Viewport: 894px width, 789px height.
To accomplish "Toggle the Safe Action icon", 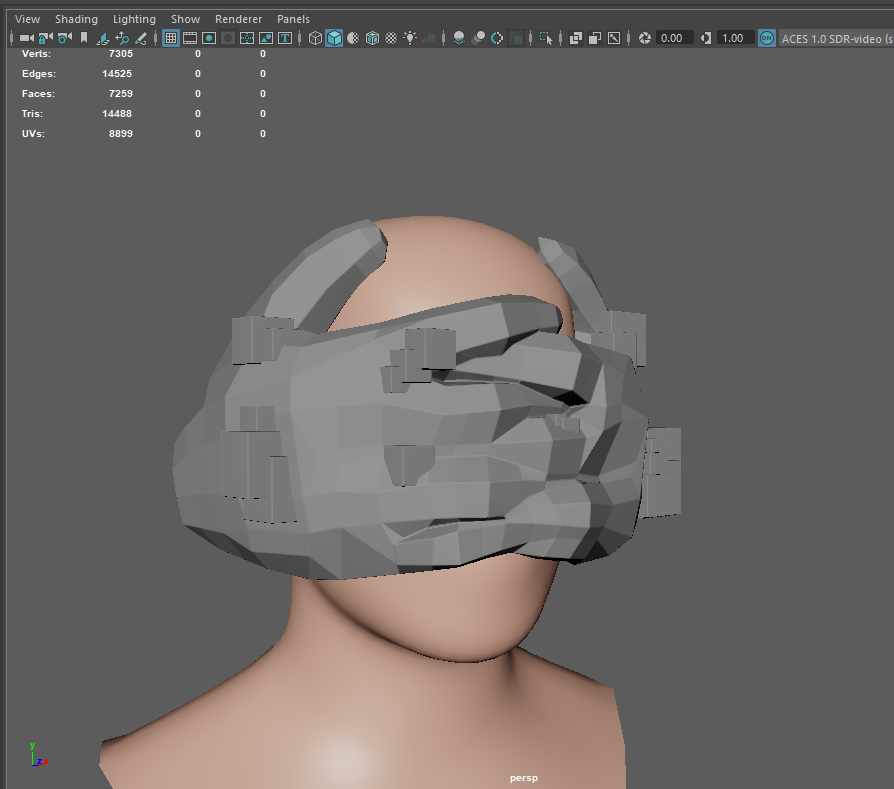I will tap(266, 38).
